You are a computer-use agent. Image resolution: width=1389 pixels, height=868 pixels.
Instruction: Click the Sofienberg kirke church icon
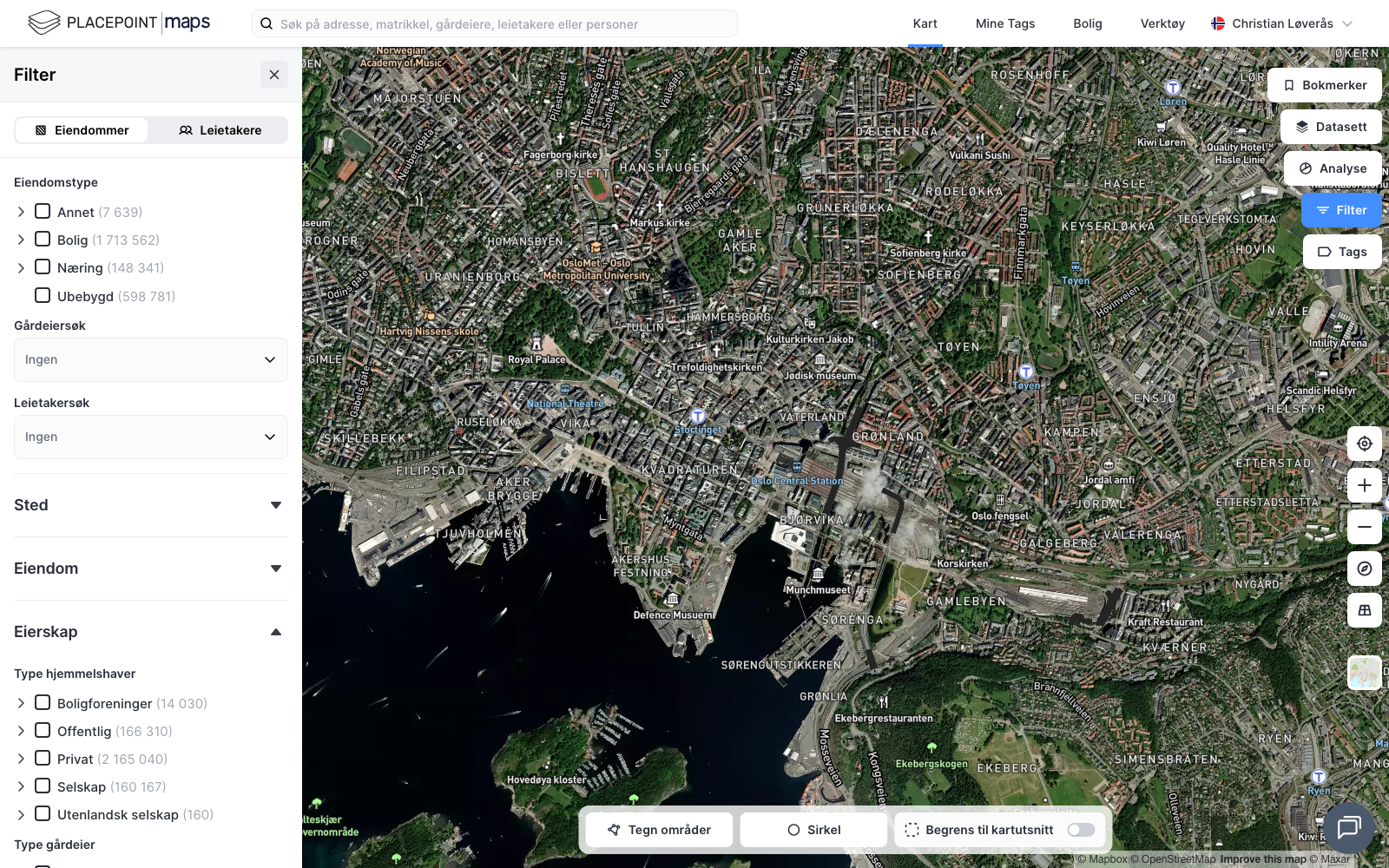(928, 236)
